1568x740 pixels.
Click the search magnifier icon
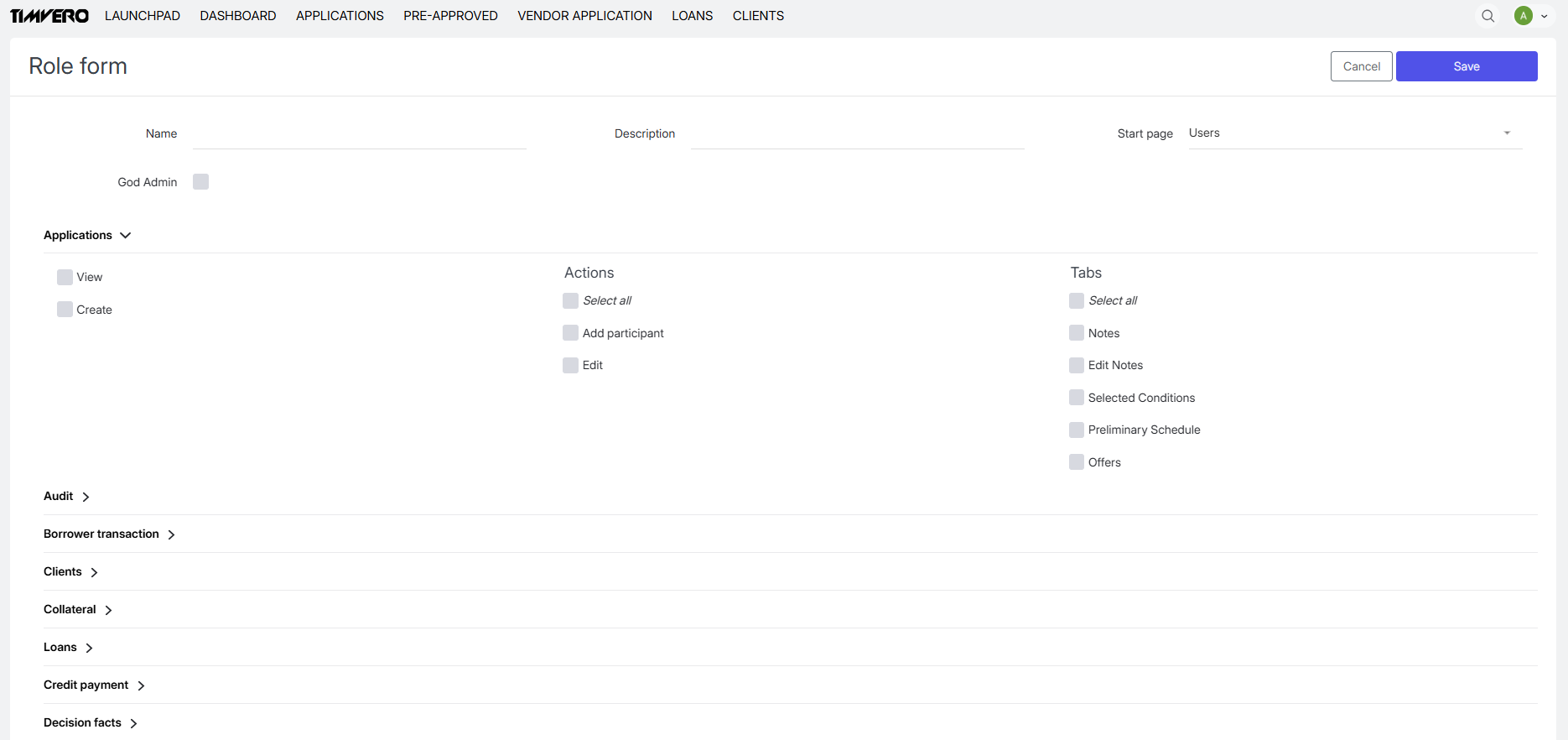coord(1488,16)
